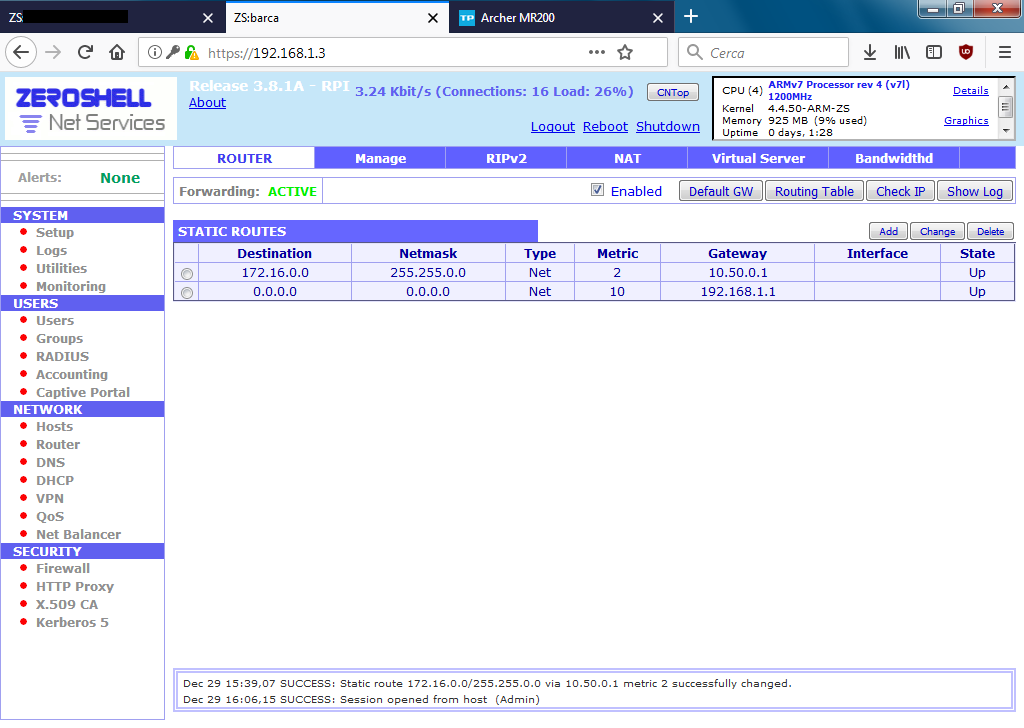Open the page actions three-dot menu
Viewport: 1024px width, 728px height.
(x=596, y=52)
